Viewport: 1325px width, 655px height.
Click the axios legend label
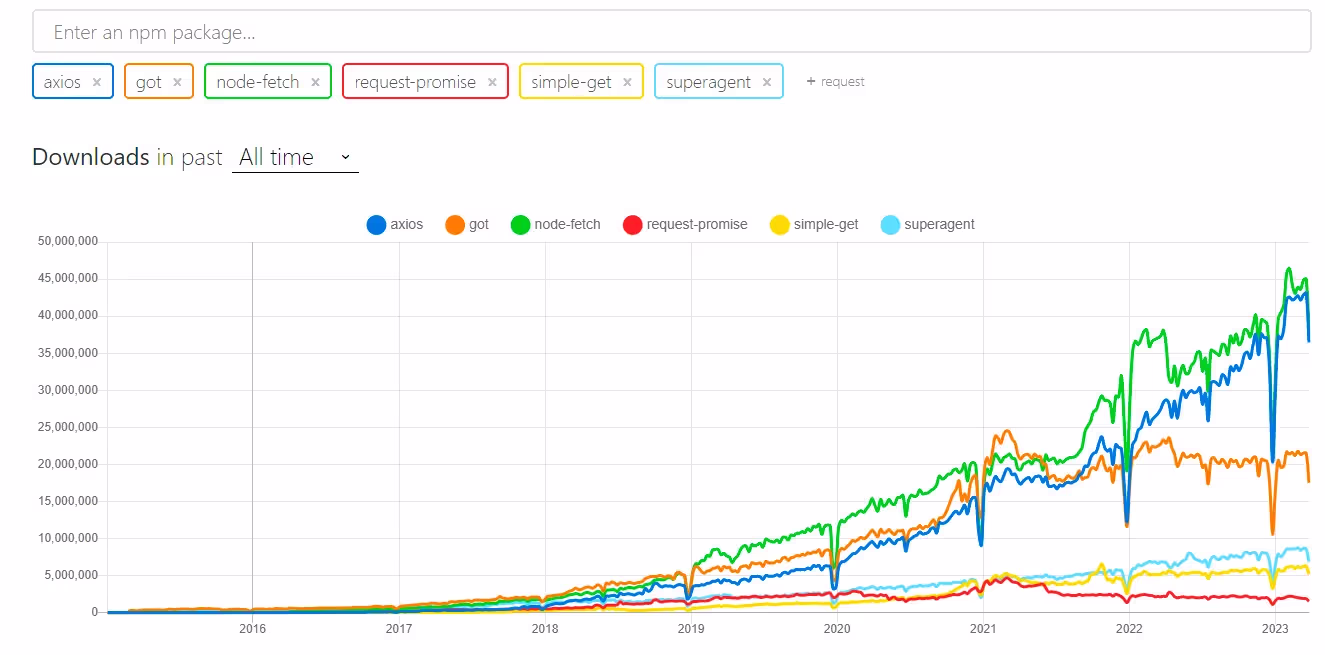[x=407, y=225]
